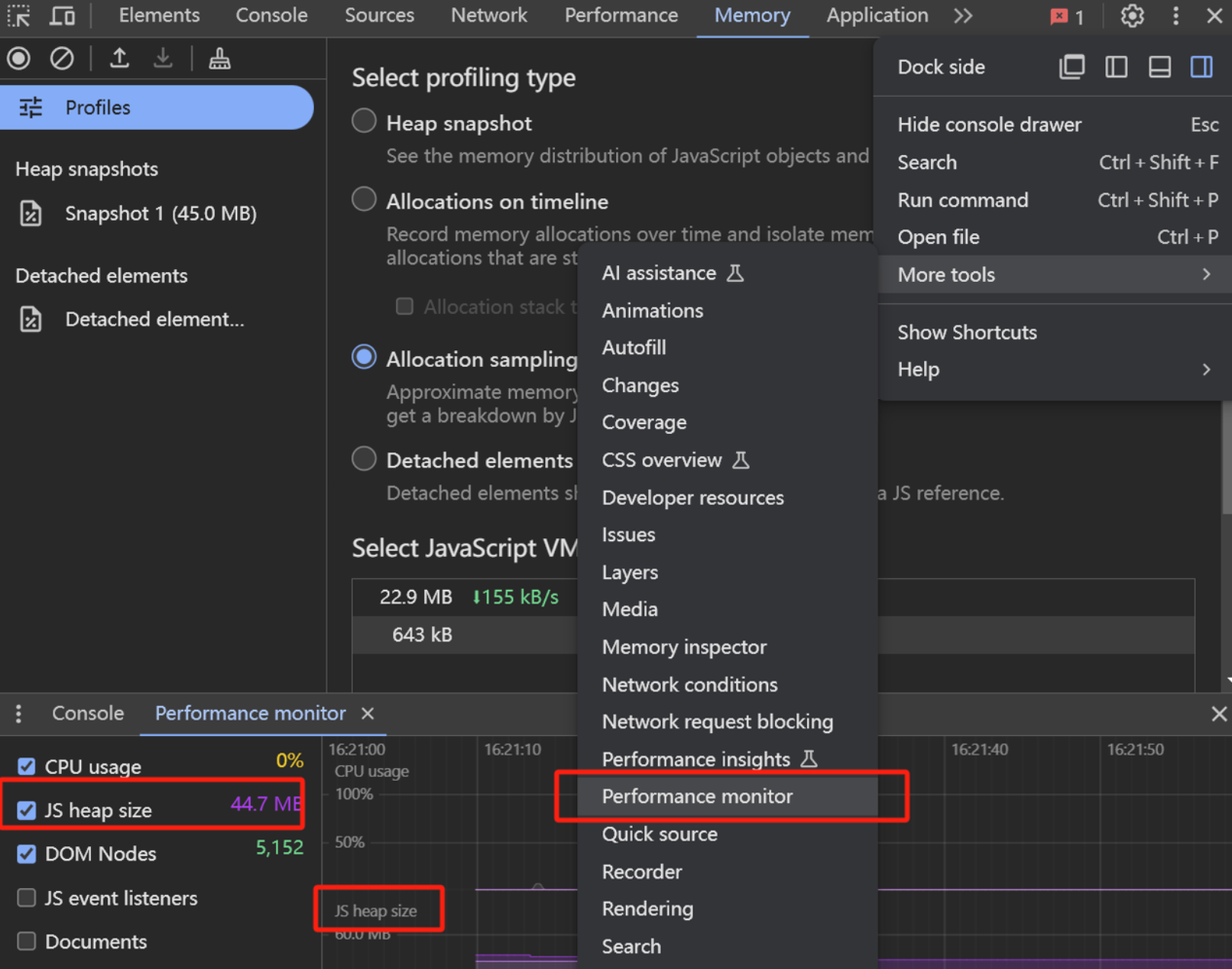This screenshot has height=969, width=1232.
Task: Toggle the device toolbar icon
Action: point(62,15)
